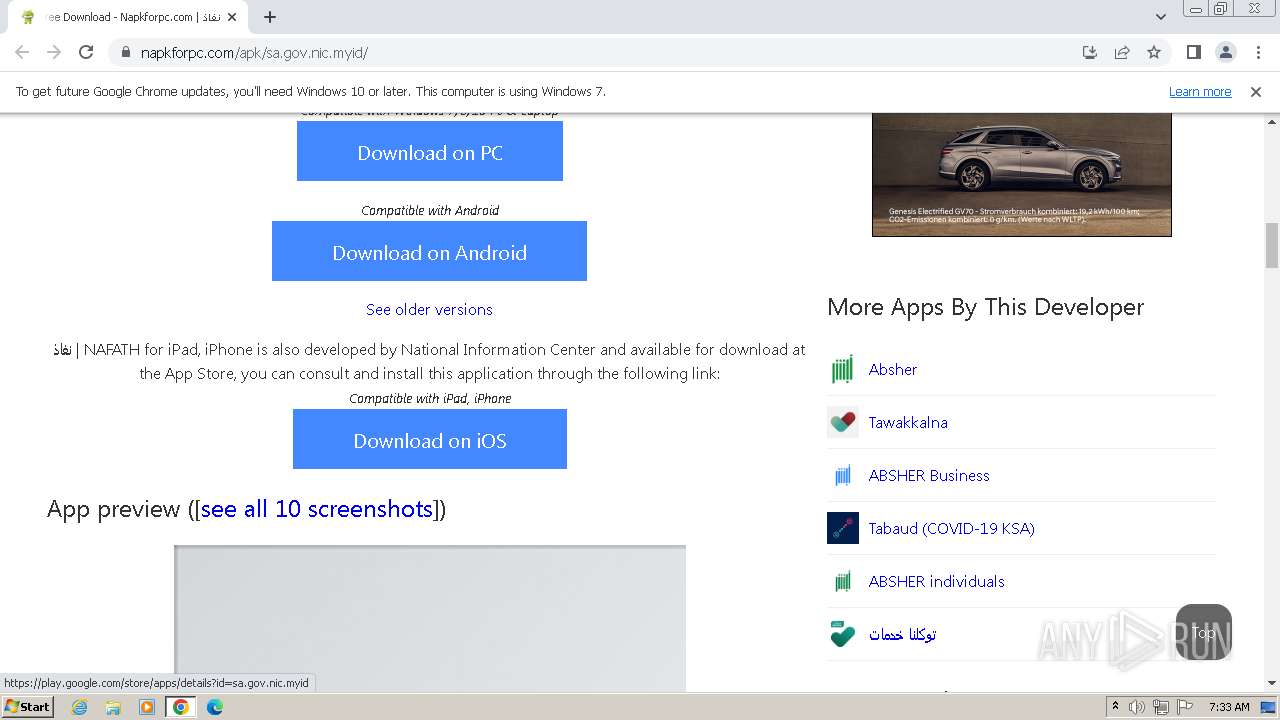
Task: Click the page vertical scrollbar thumb
Action: click(x=1272, y=245)
